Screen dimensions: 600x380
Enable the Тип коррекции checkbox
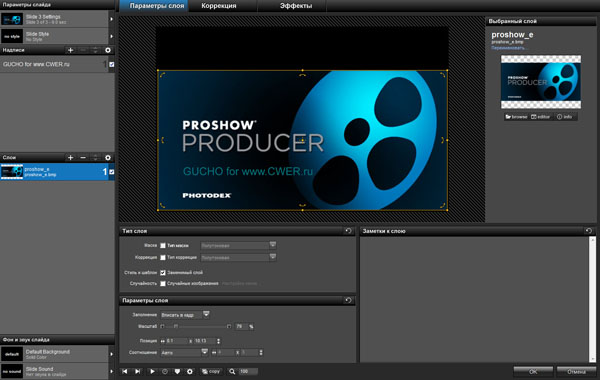[x=163, y=258]
